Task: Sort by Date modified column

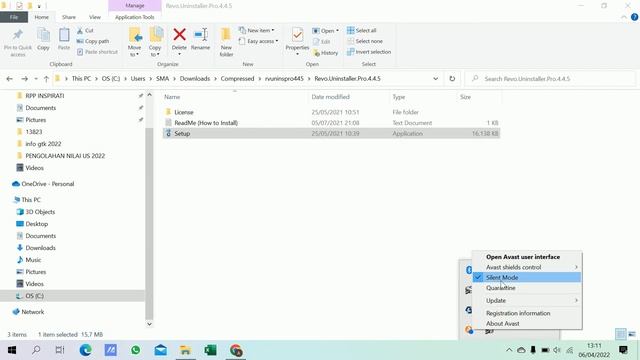Action: click(330, 97)
